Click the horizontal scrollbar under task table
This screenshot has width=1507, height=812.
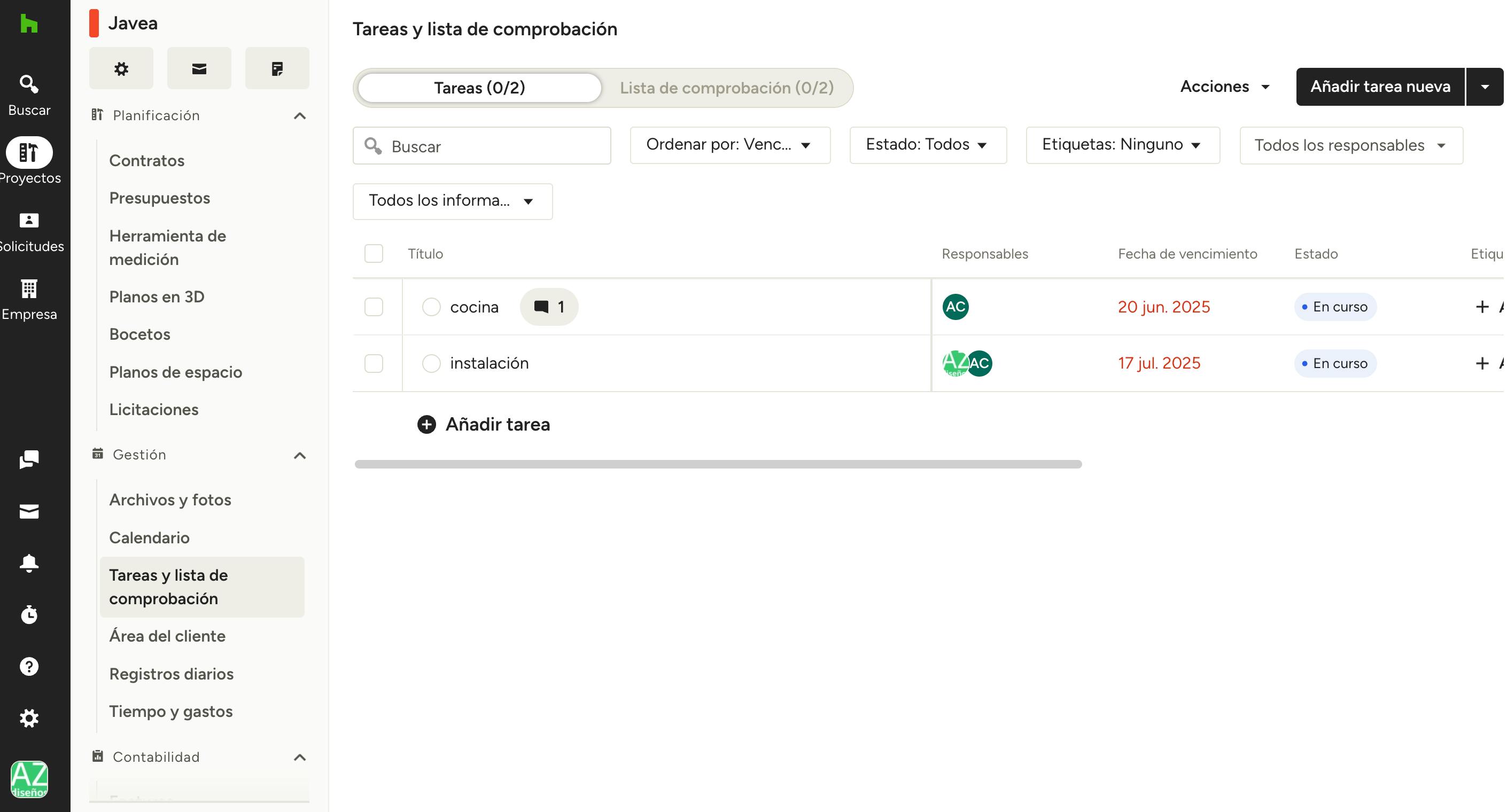tap(718, 465)
